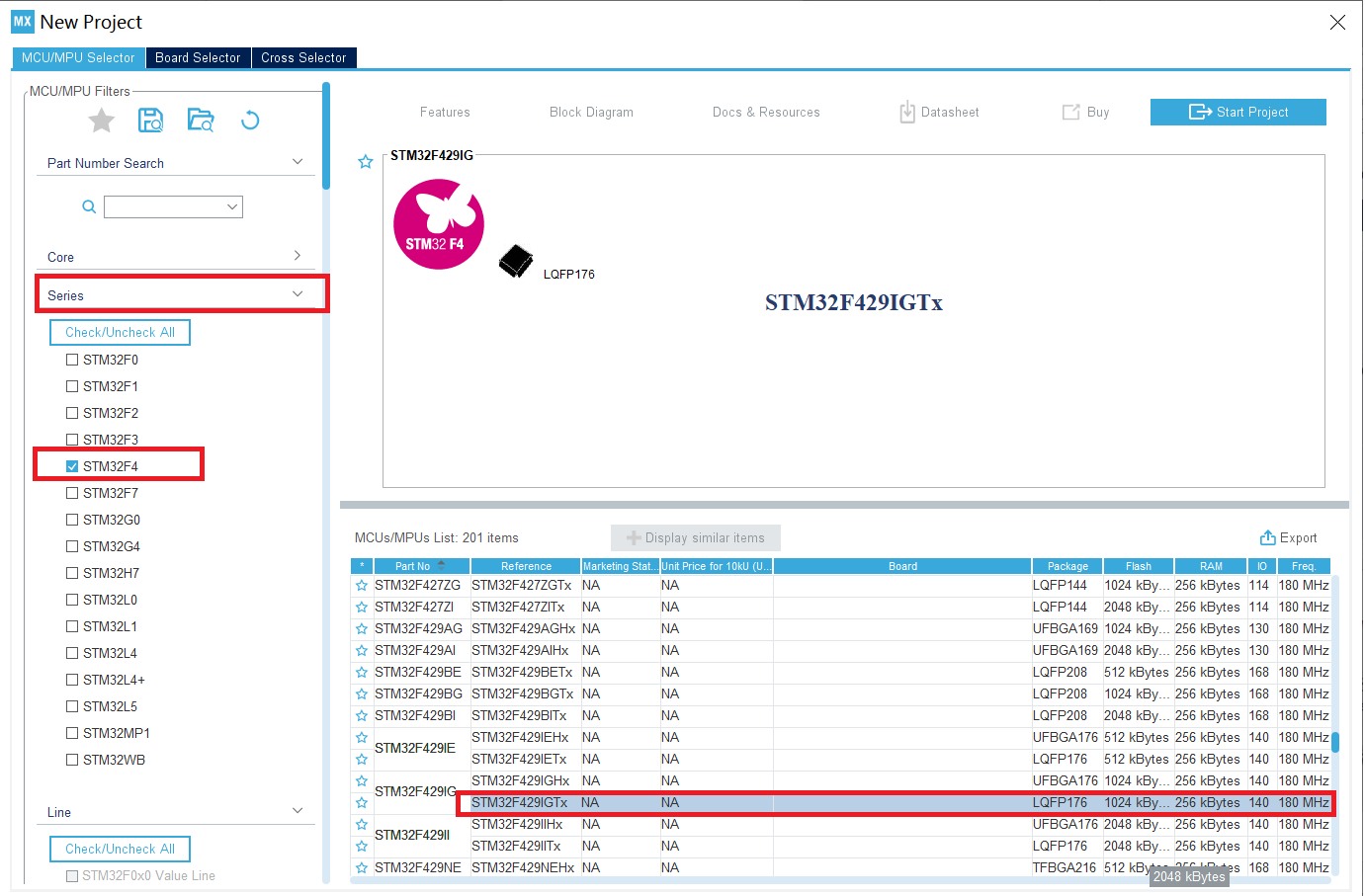Star the STM32F429NE row

pos(362,868)
